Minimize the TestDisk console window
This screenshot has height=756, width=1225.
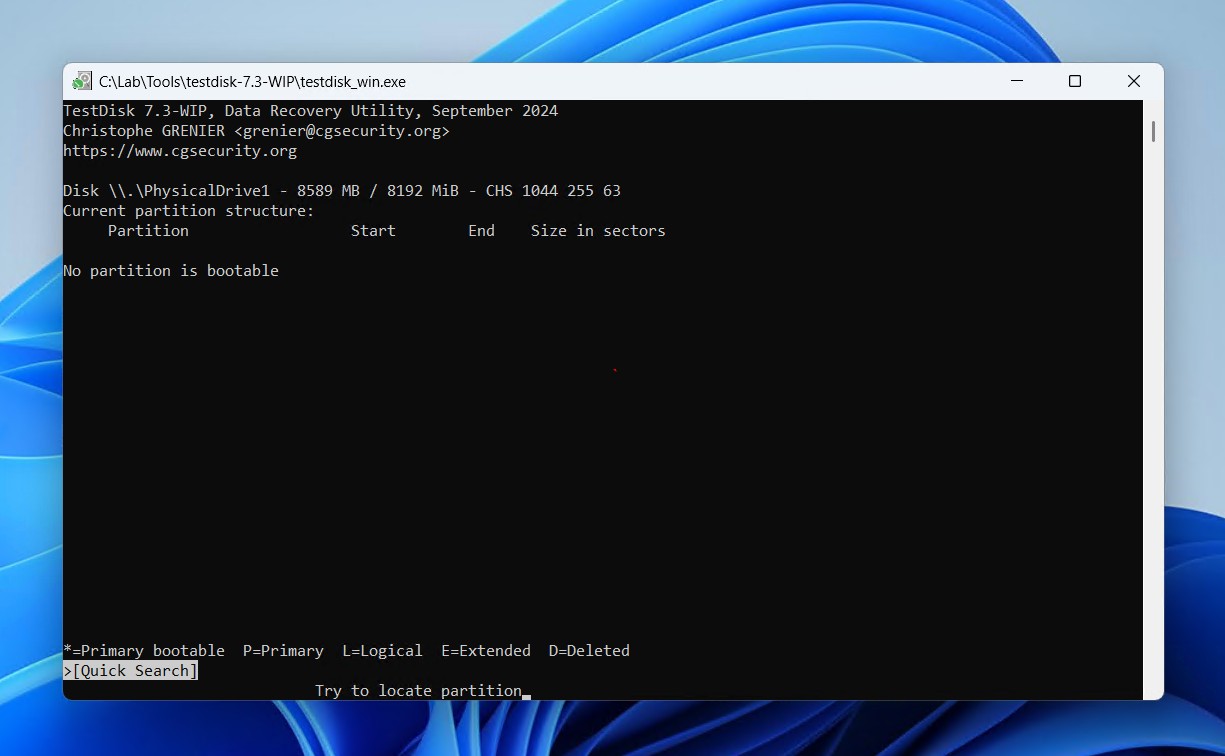pyautogui.click(x=1016, y=82)
